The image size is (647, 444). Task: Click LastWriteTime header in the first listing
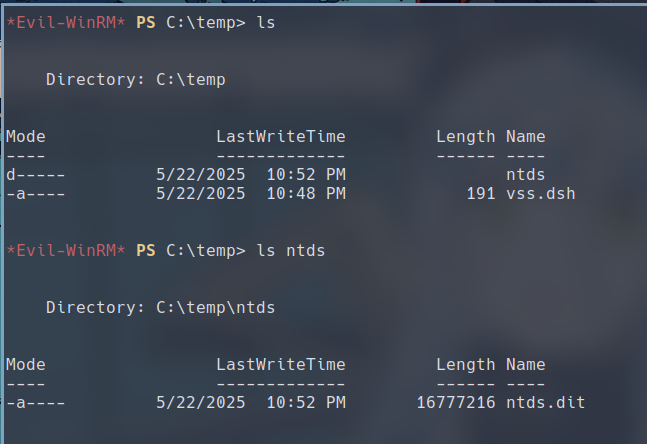pyautogui.click(x=280, y=136)
